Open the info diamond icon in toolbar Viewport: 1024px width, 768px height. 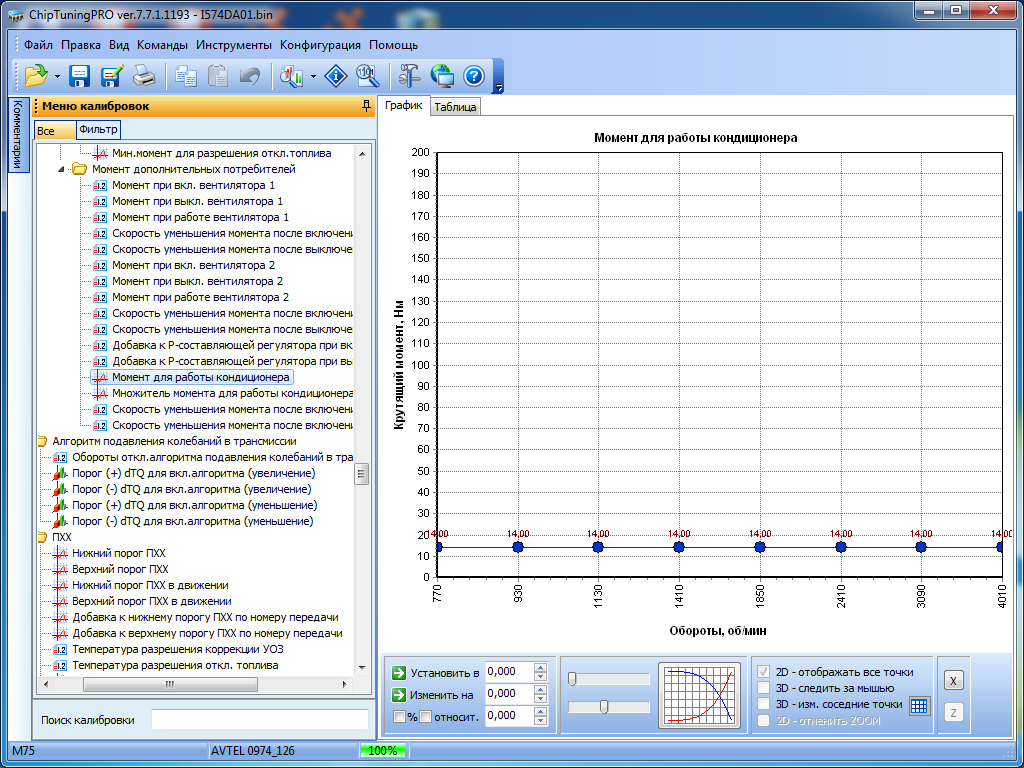tap(337, 75)
